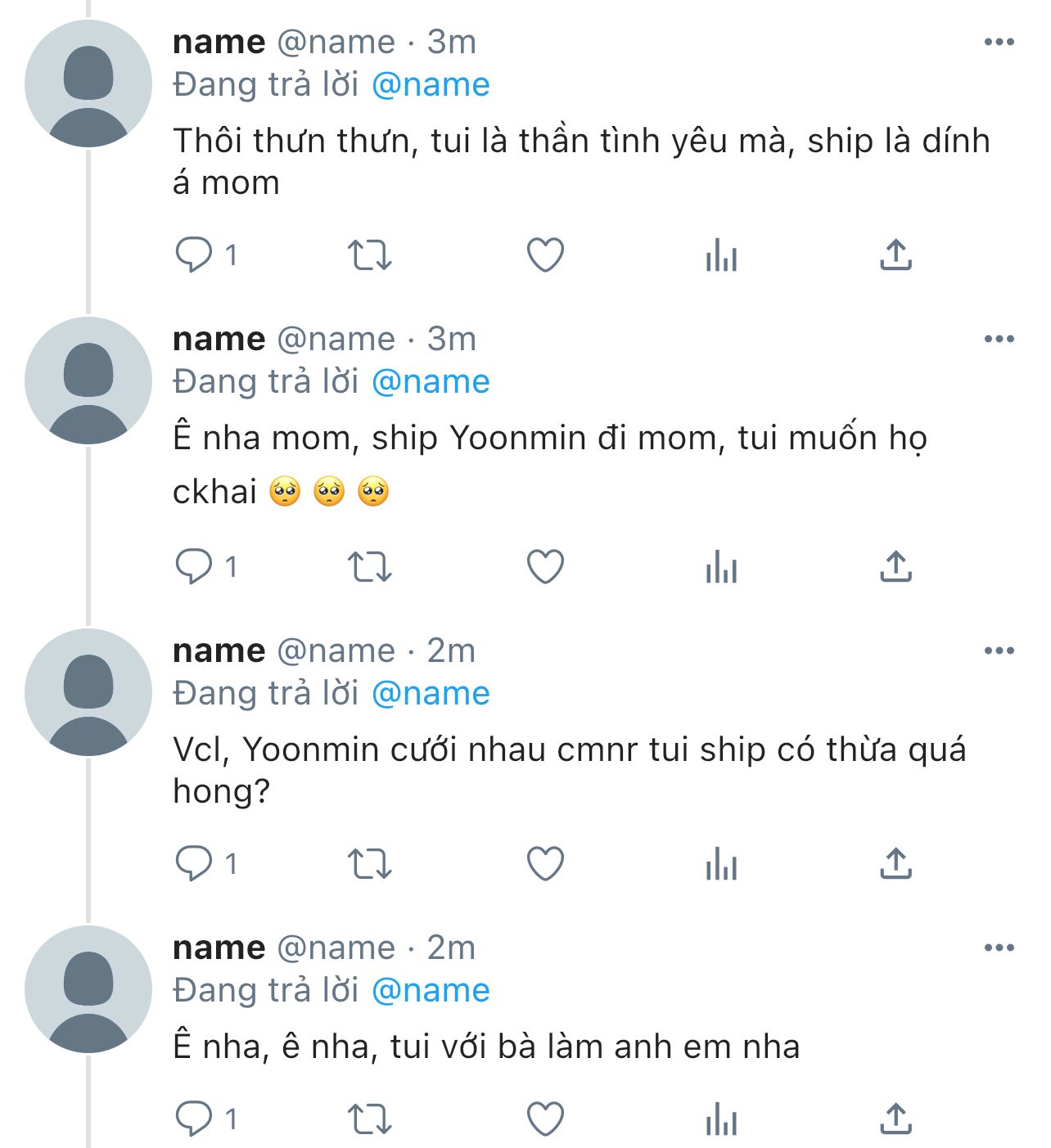Open more options on "ship Yoonmin" tweet
The width and height of the screenshot is (1051, 1148).
click(999, 340)
